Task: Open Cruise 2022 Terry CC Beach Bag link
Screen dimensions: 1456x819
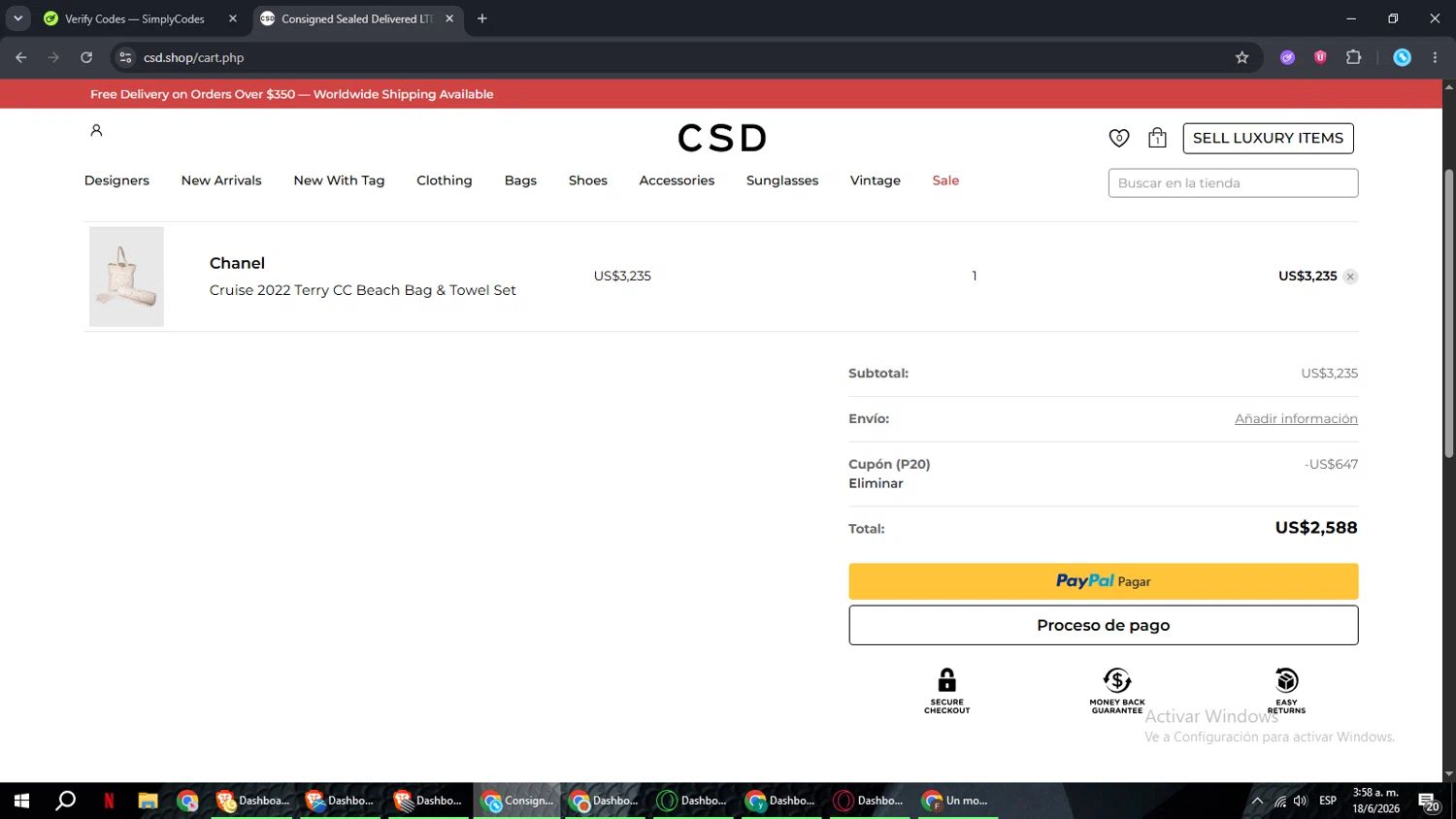Action: click(362, 290)
